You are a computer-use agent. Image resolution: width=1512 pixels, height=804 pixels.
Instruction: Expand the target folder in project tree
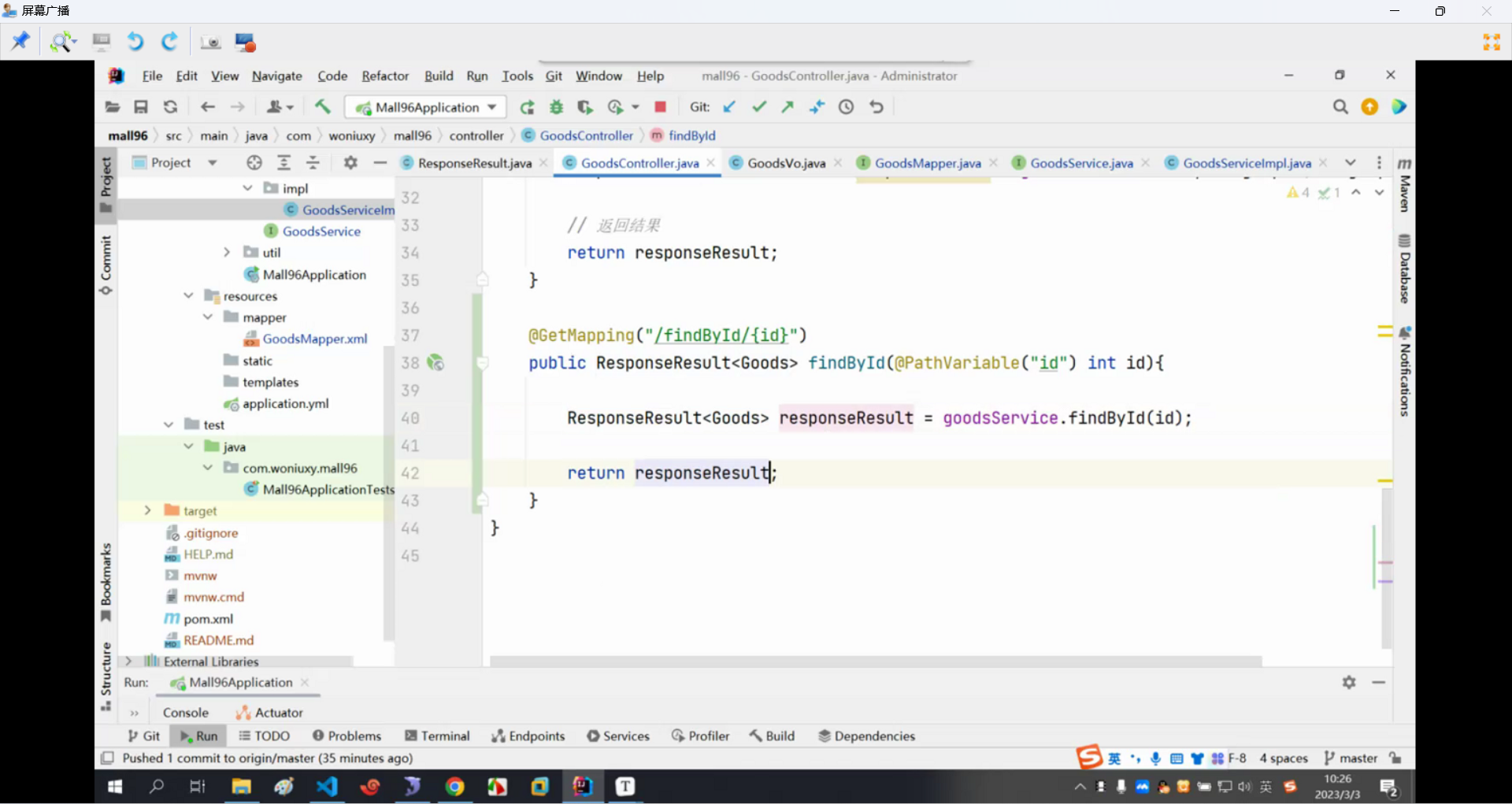[147, 510]
